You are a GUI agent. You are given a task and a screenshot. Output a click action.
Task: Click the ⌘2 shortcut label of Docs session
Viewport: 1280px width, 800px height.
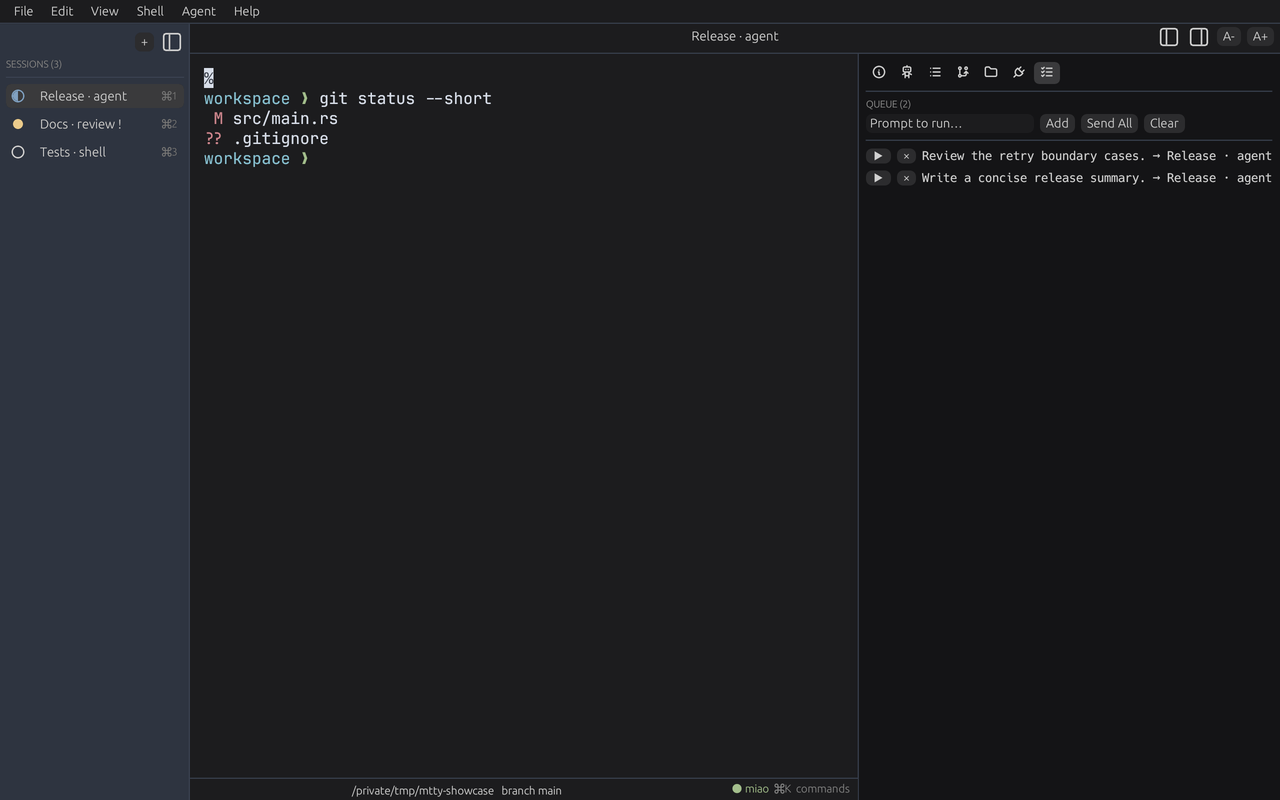[169, 124]
